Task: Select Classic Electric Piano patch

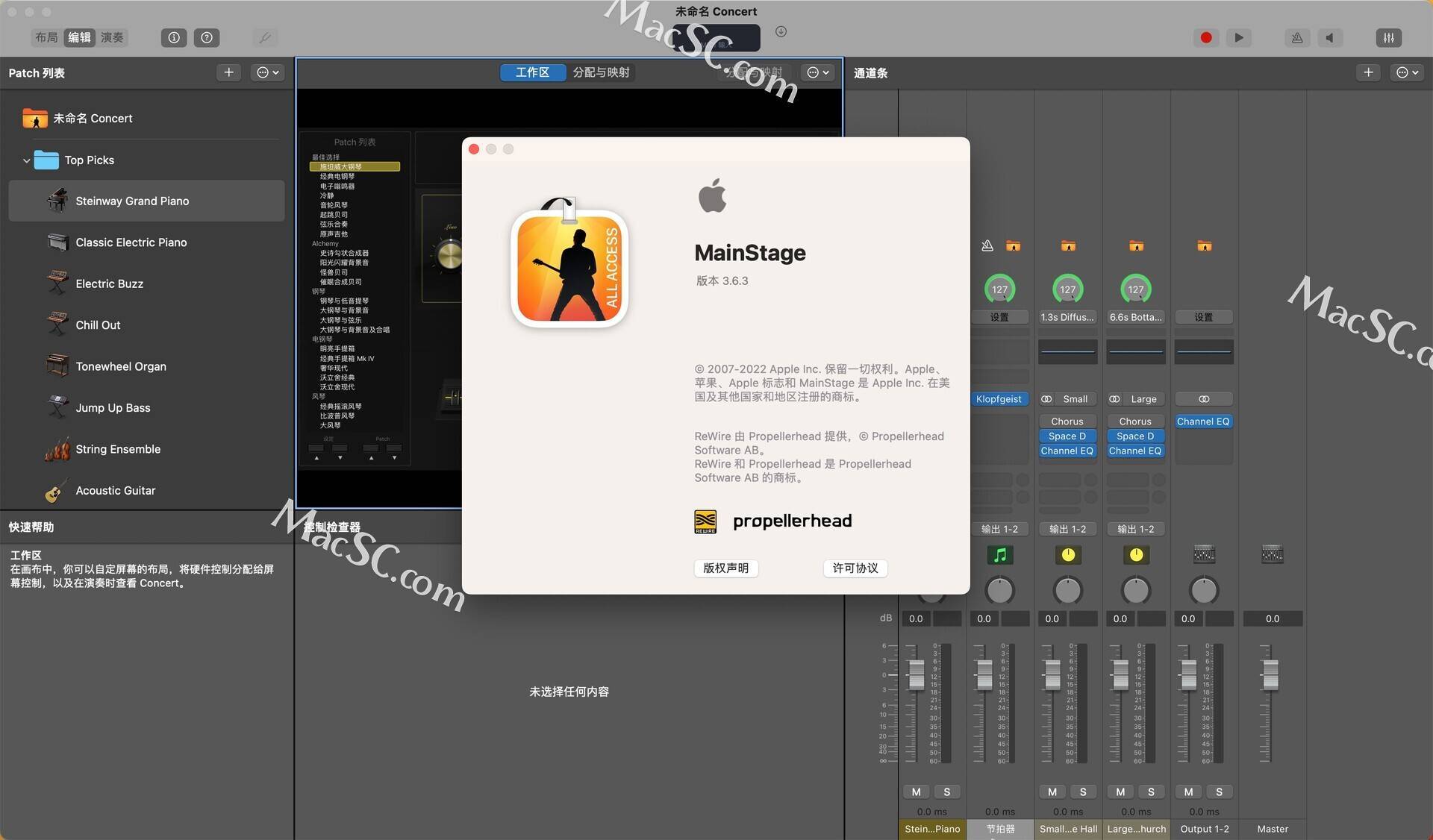Action: 146,242
